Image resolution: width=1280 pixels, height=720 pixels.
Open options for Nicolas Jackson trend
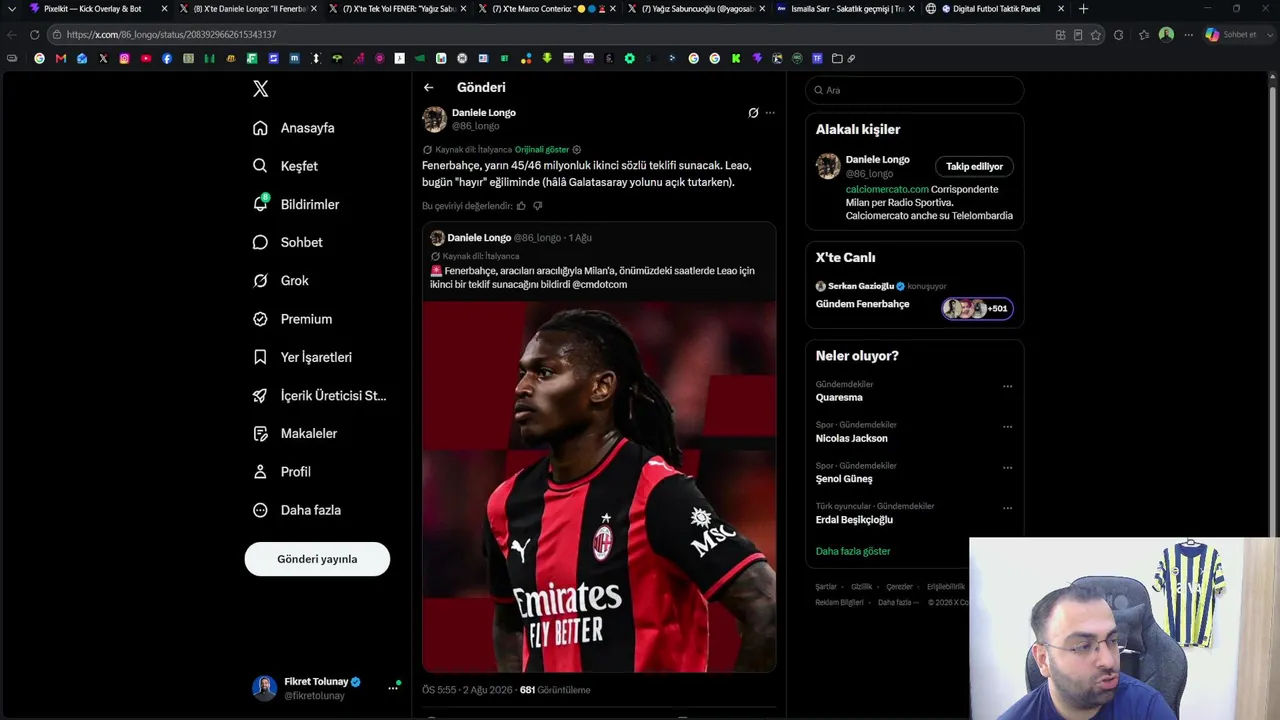(x=1007, y=427)
